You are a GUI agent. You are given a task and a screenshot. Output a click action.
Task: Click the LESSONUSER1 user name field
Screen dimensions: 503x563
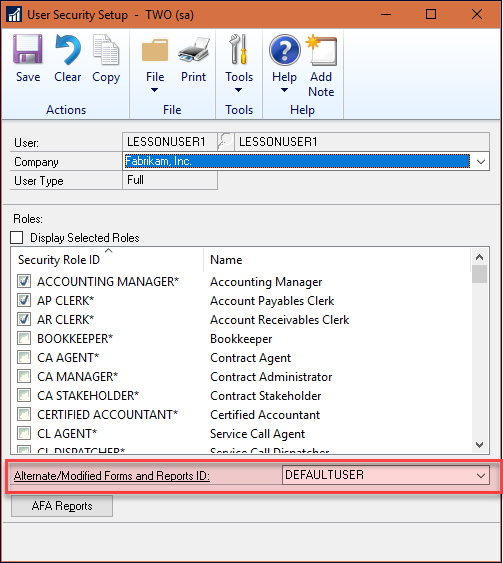[x=362, y=141]
